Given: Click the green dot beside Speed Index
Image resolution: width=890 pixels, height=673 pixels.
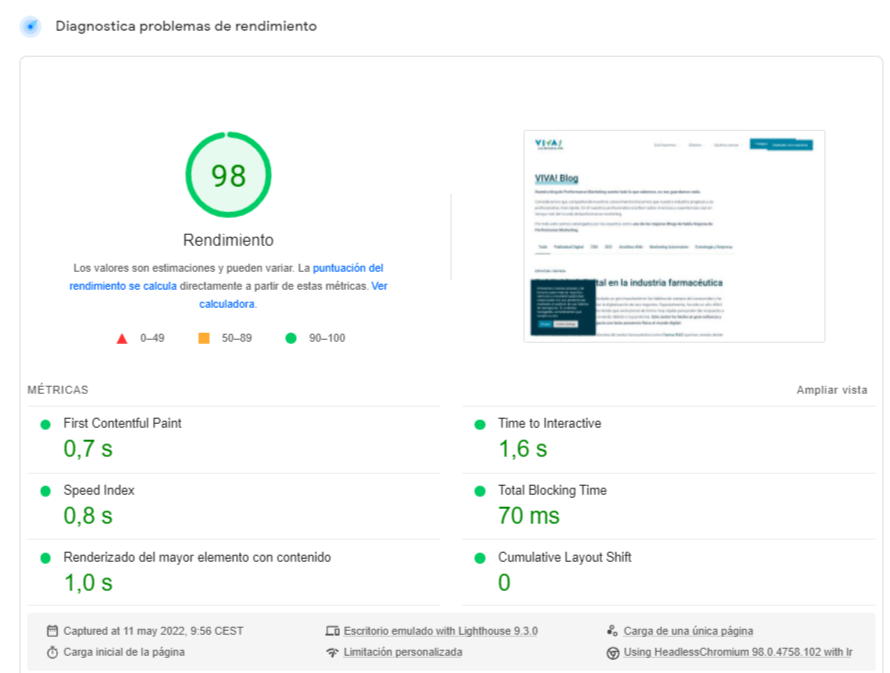Looking at the screenshot, I should [x=45, y=491].
